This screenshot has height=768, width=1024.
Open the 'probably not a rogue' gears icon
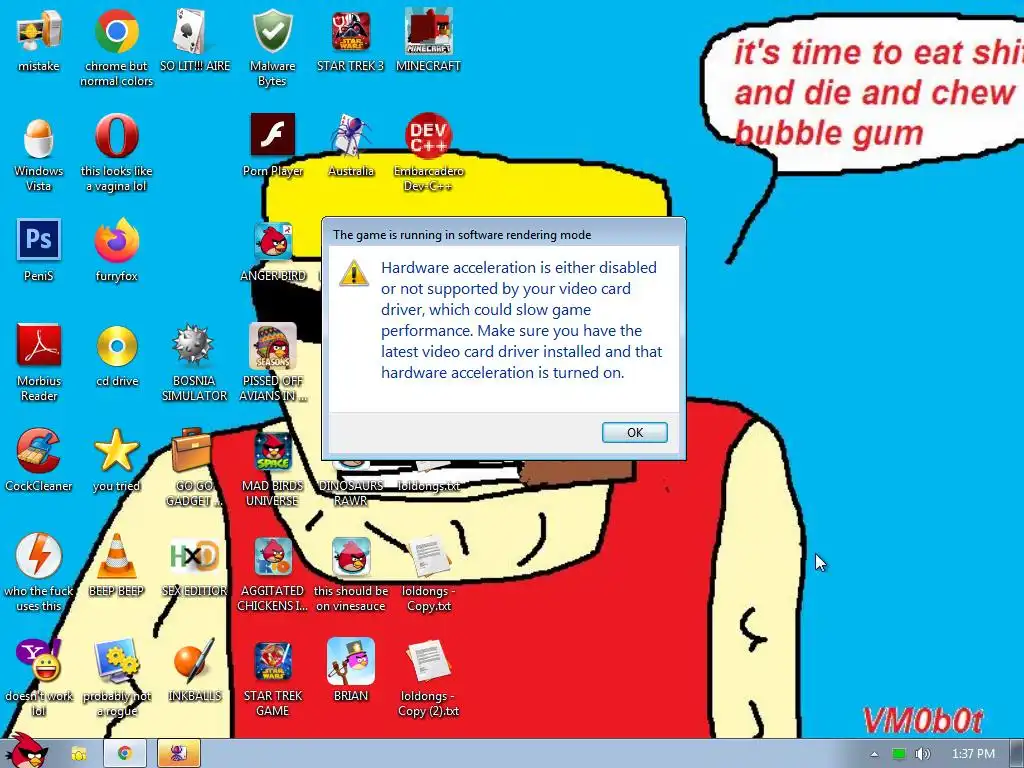click(x=116, y=661)
